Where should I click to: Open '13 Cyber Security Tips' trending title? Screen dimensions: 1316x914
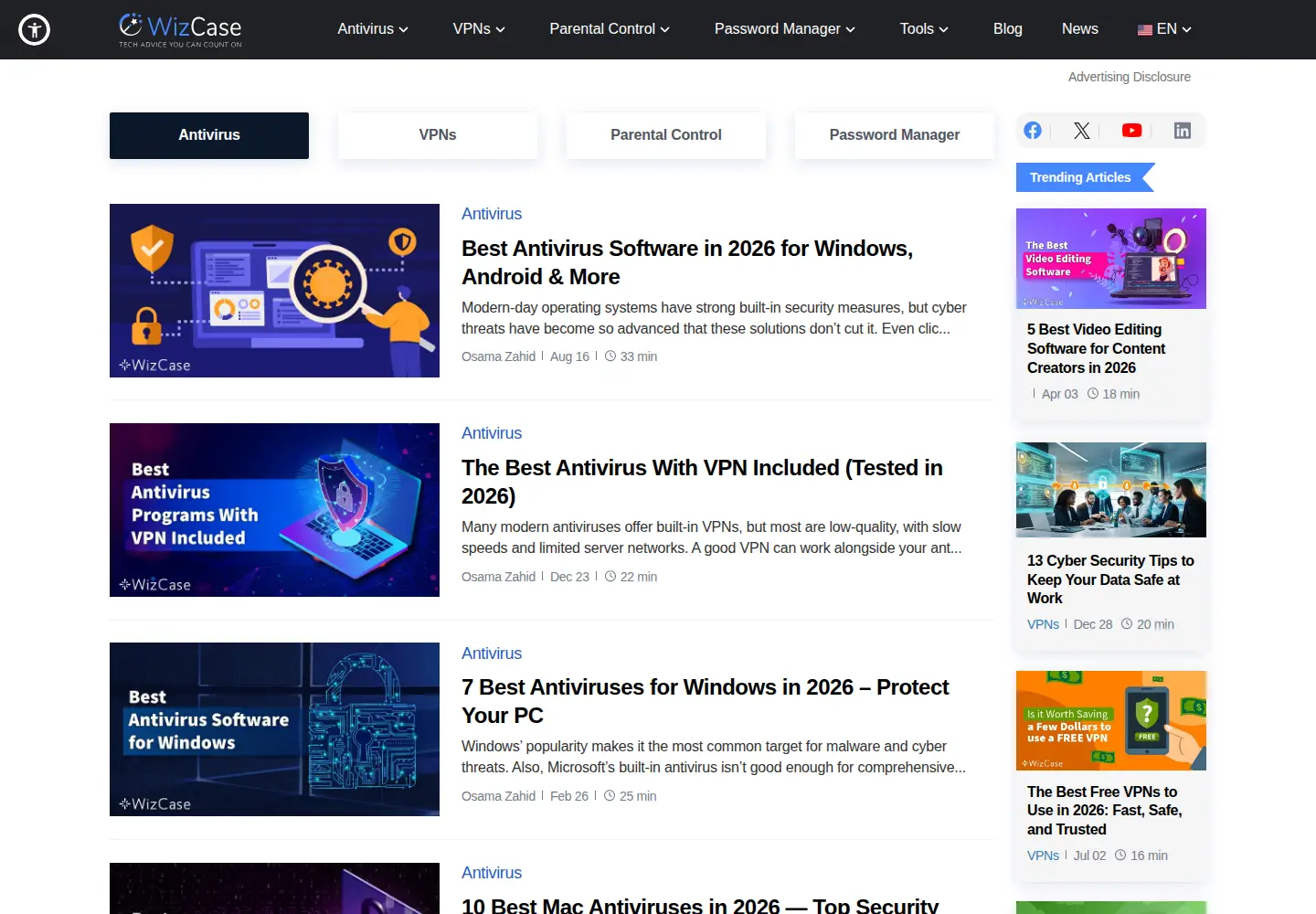tap(1110, 579)
